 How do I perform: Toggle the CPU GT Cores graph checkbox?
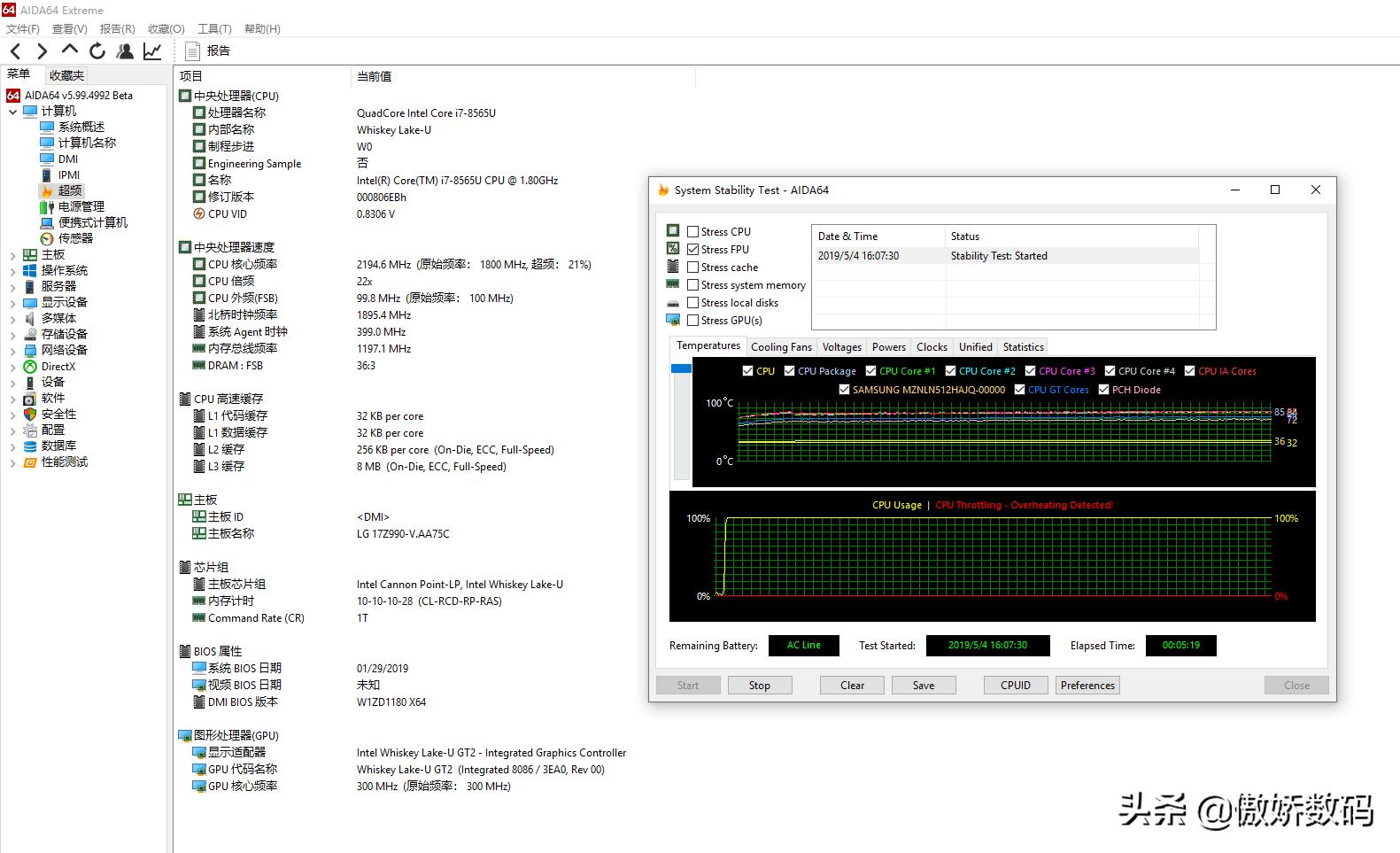1019,390
